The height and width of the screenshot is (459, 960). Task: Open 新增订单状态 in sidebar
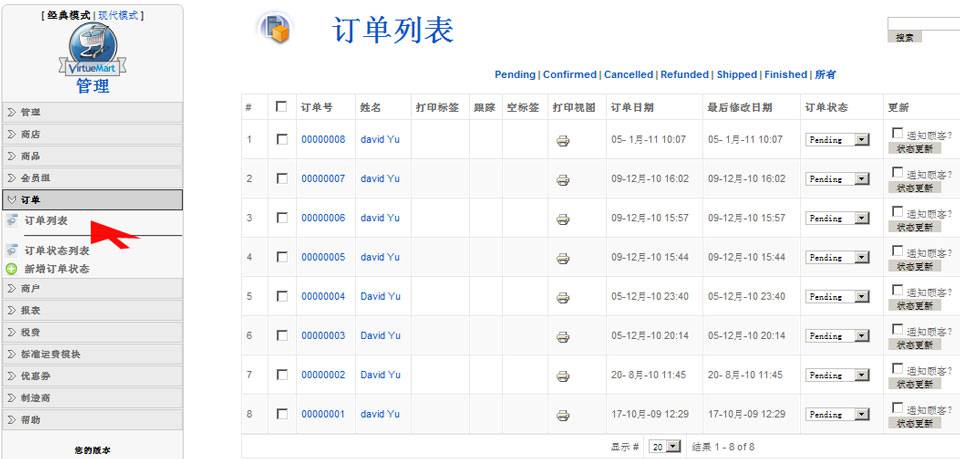pyautogui.click(x=57, y=269)
